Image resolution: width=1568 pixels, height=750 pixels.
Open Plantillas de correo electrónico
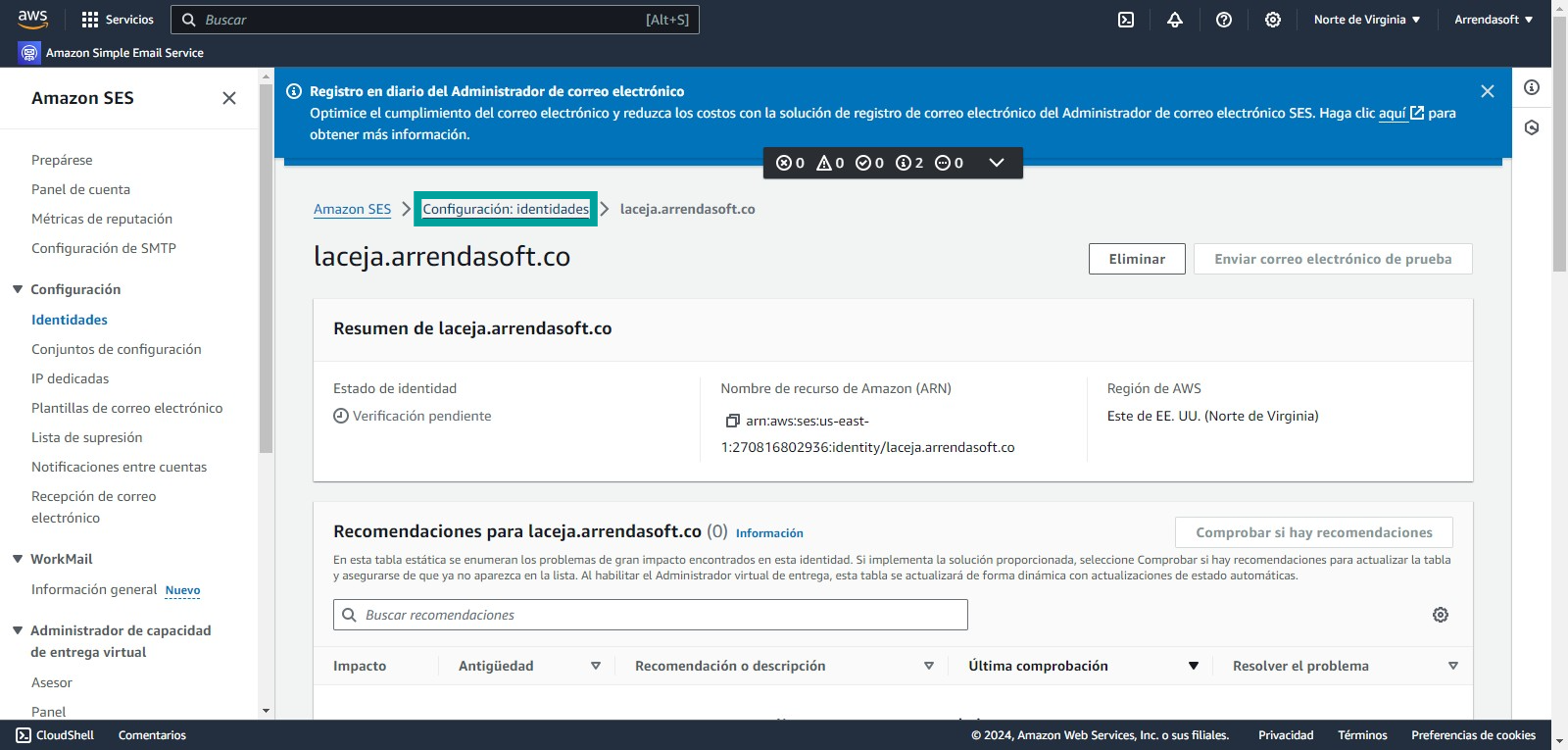127,408
